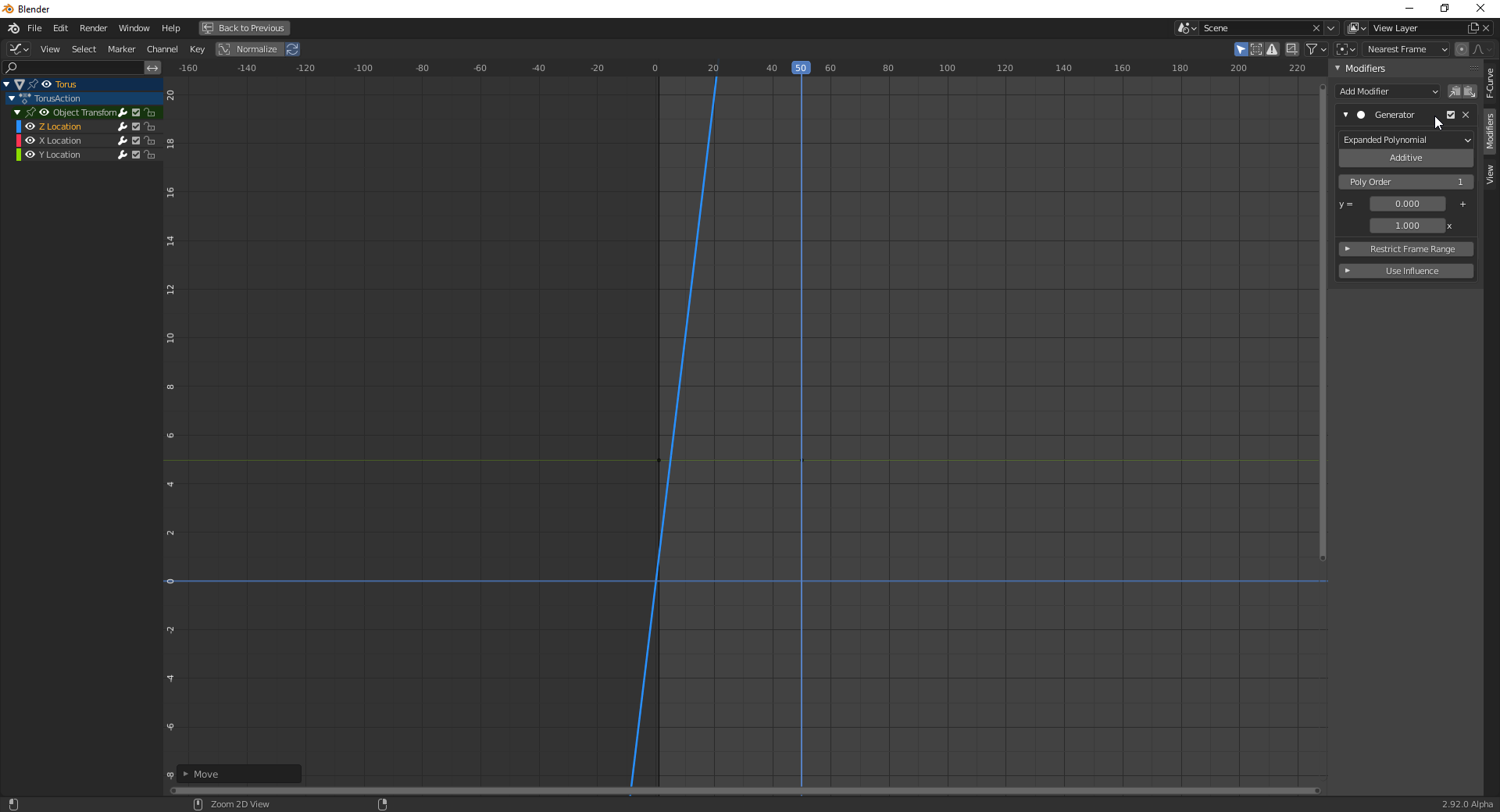Click the filter funnel icon in graph header
Image resolution: width=1500 pixels, height=812 pixels.
(1311, 49)
